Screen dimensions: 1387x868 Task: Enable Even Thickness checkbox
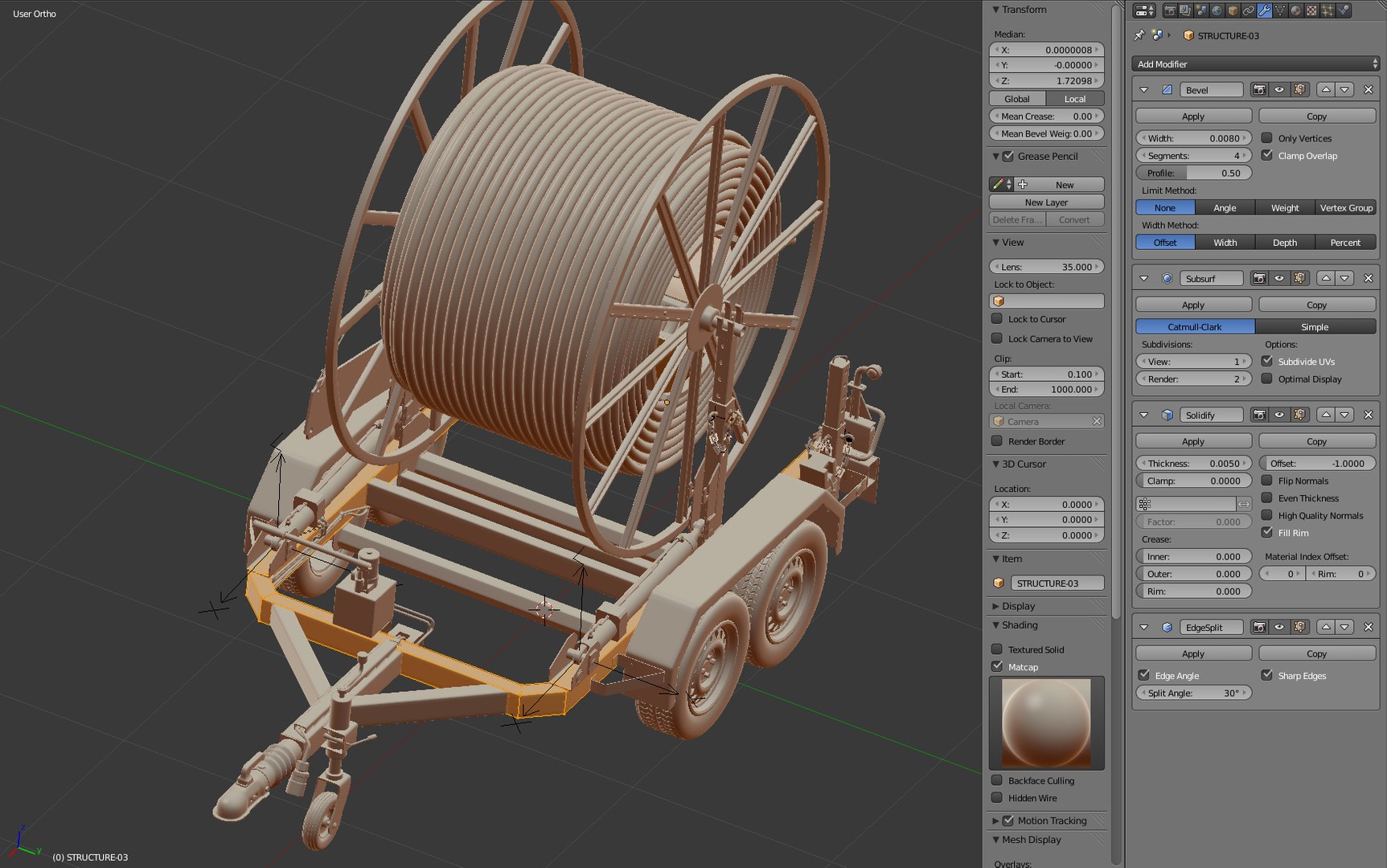click(1267, 497)
